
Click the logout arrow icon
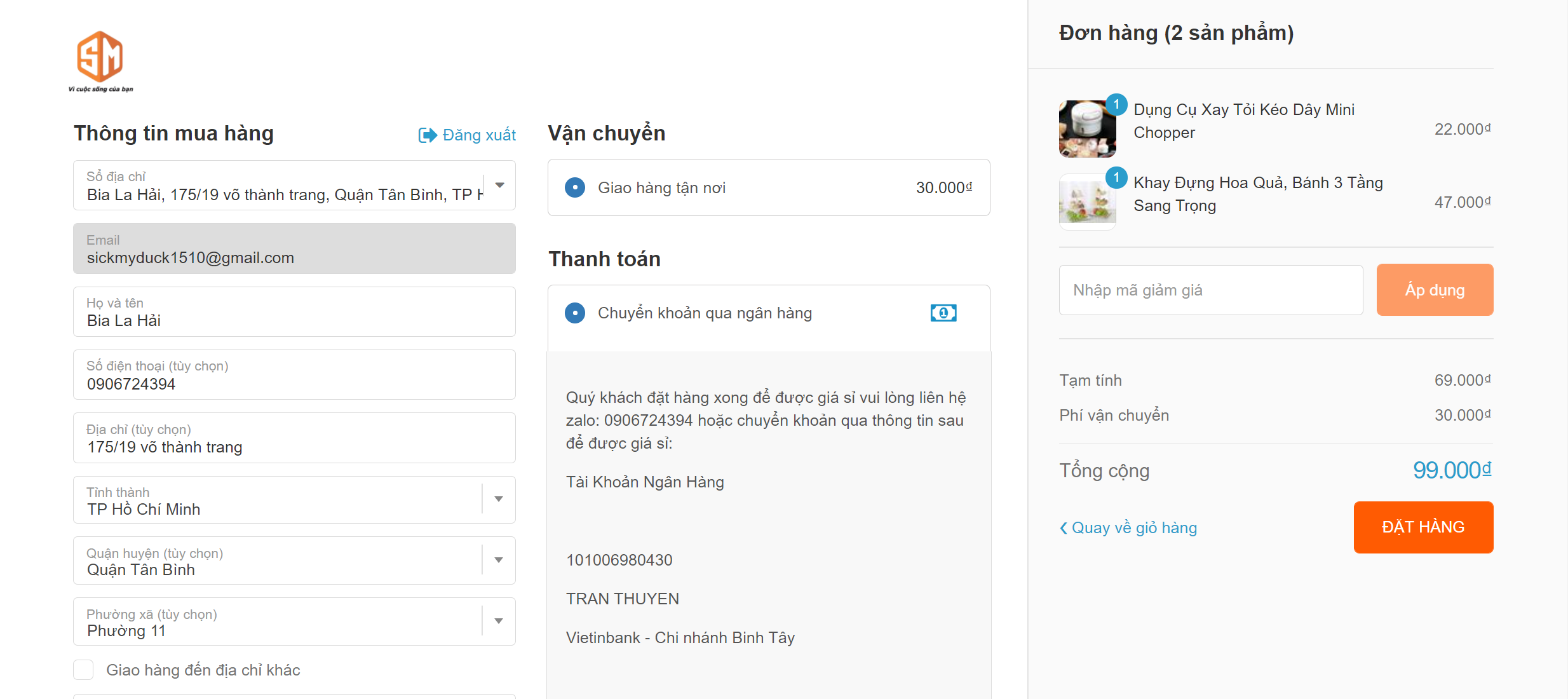(428, 135)
